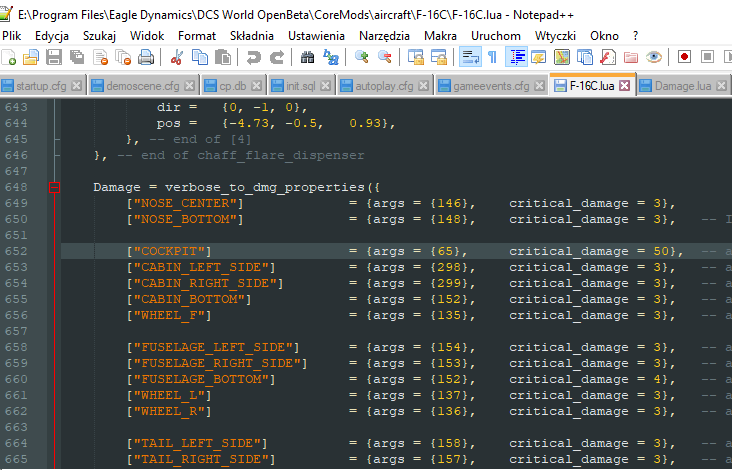Toggle synchronized vertical scrolling
Image resolution: width=732 pixels, height=470 pixels.
(x=415, y=57)
